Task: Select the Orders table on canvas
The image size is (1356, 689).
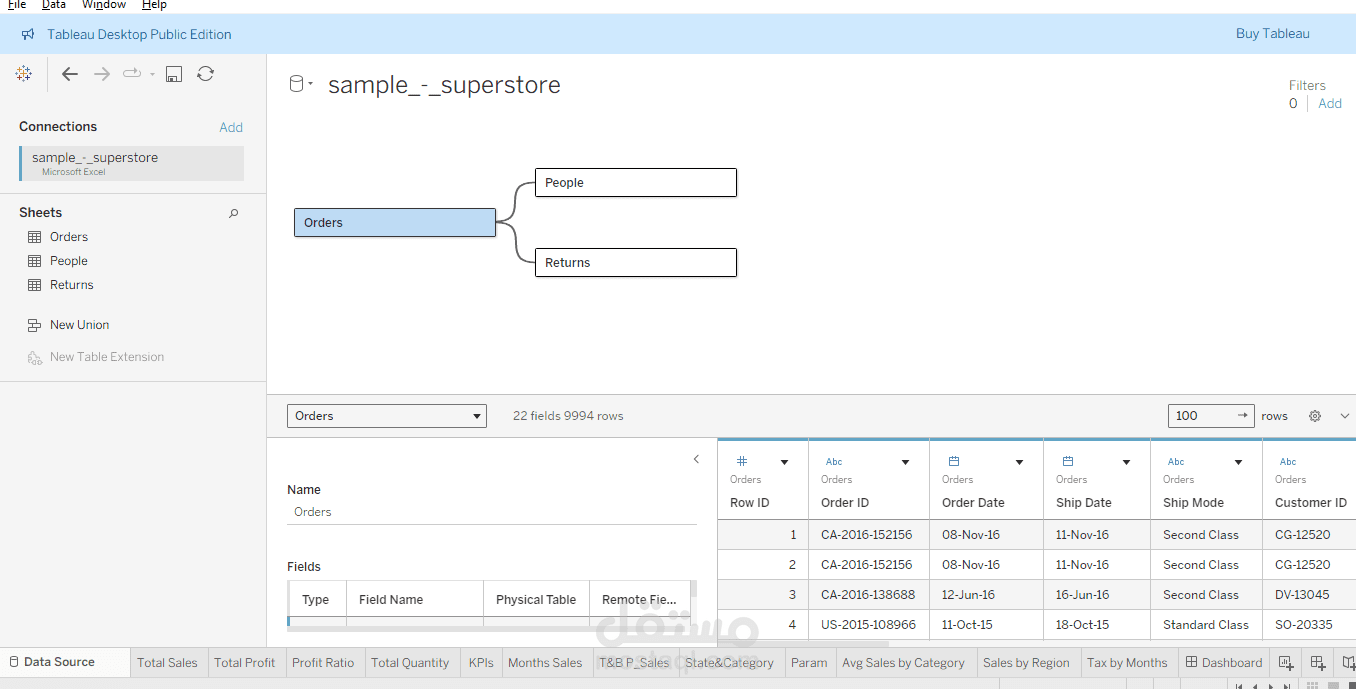Action: pos(395,223)
